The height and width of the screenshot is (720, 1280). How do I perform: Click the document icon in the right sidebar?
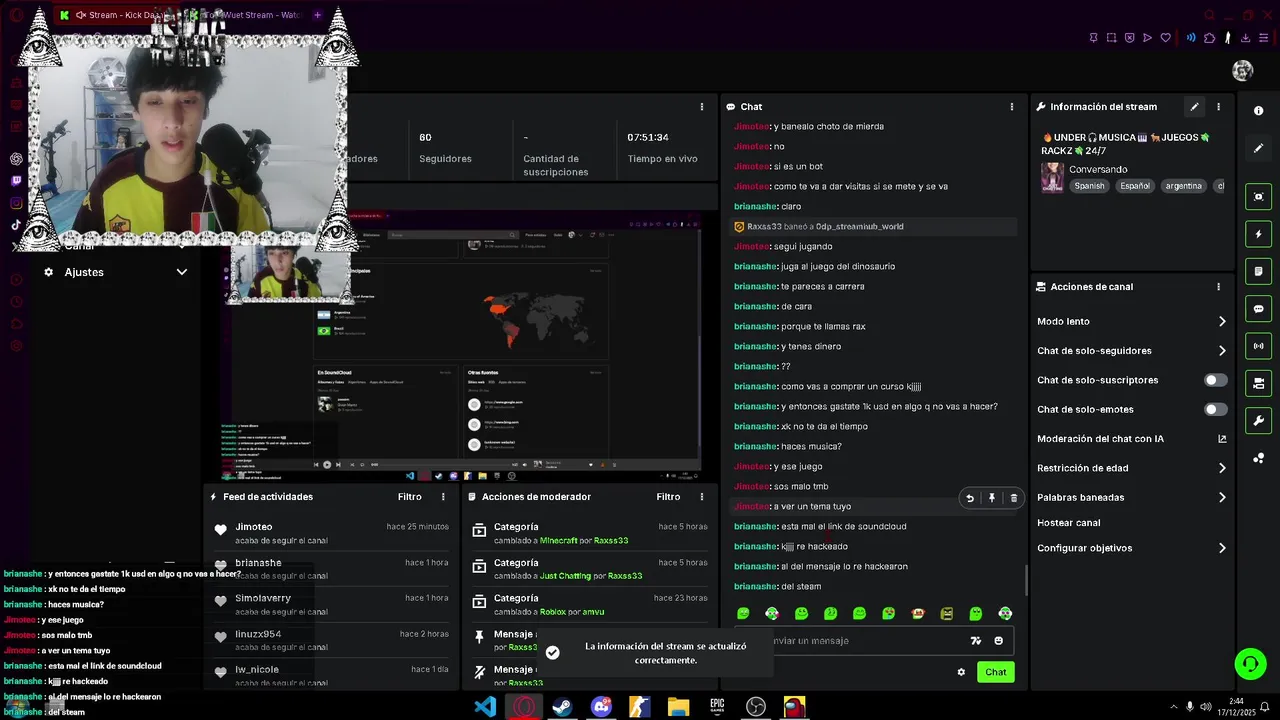[1258, 271]
